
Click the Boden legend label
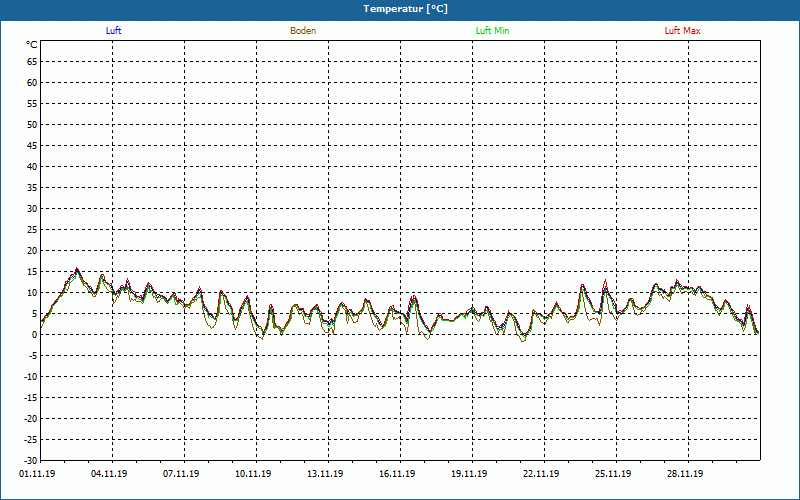pyautogui.click(x=303, y=31)
